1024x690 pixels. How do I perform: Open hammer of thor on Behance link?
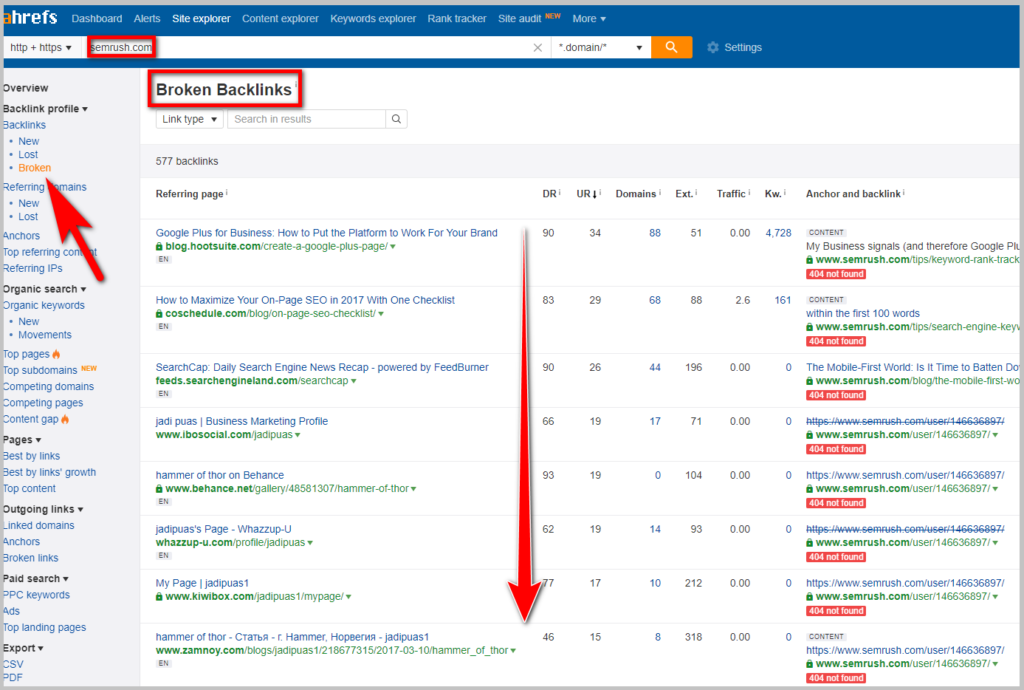(x=219, y=475)
